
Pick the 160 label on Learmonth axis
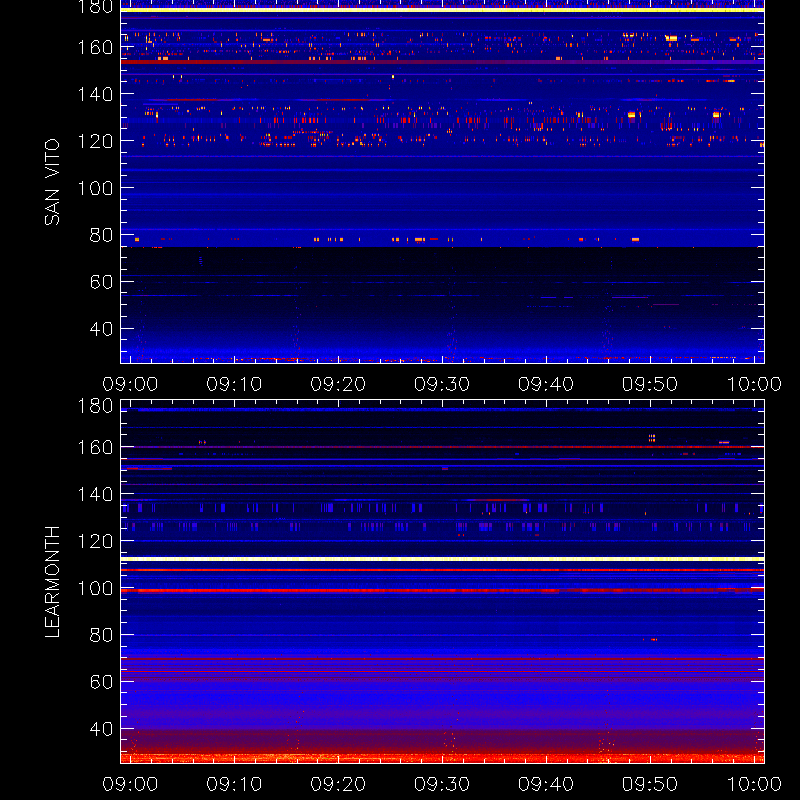95,447
